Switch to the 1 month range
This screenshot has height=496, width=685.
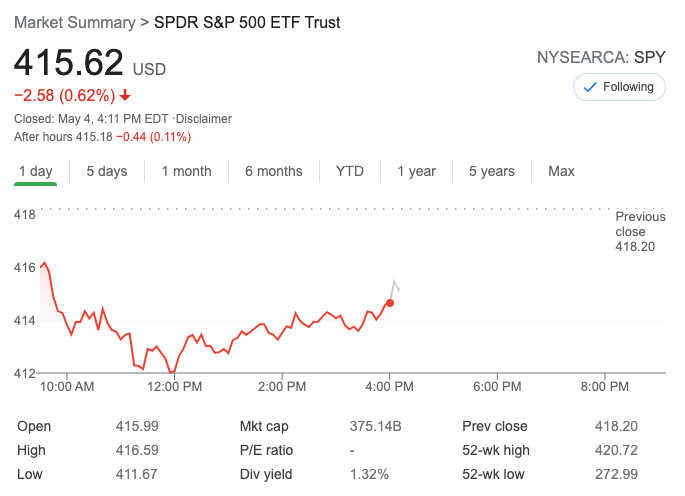tap(186, 171)
